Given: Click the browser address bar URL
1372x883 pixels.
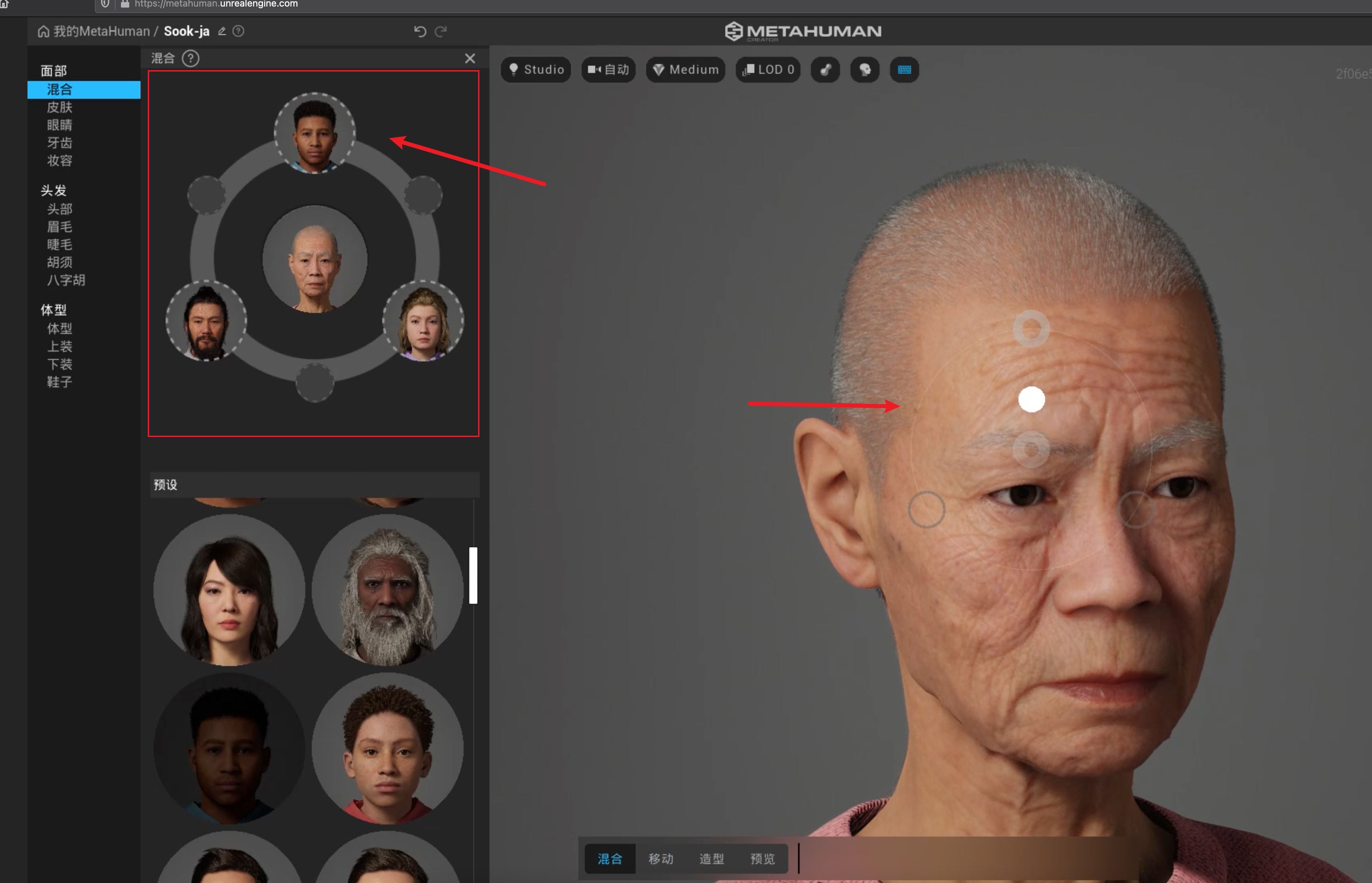Looking at the screenshot, I should tap(216, 4).
